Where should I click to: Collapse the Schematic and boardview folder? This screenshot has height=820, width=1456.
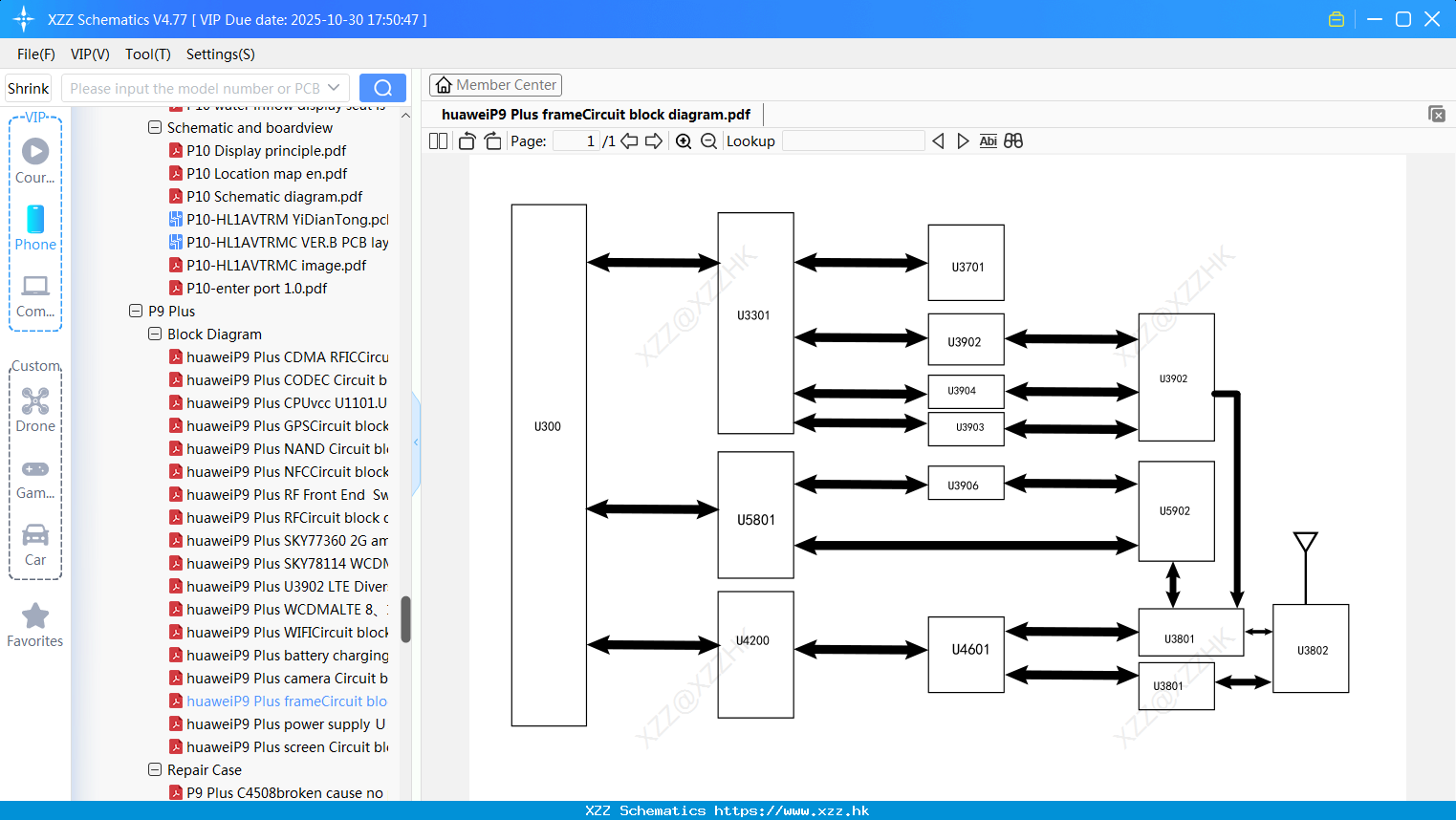point(155,127)
